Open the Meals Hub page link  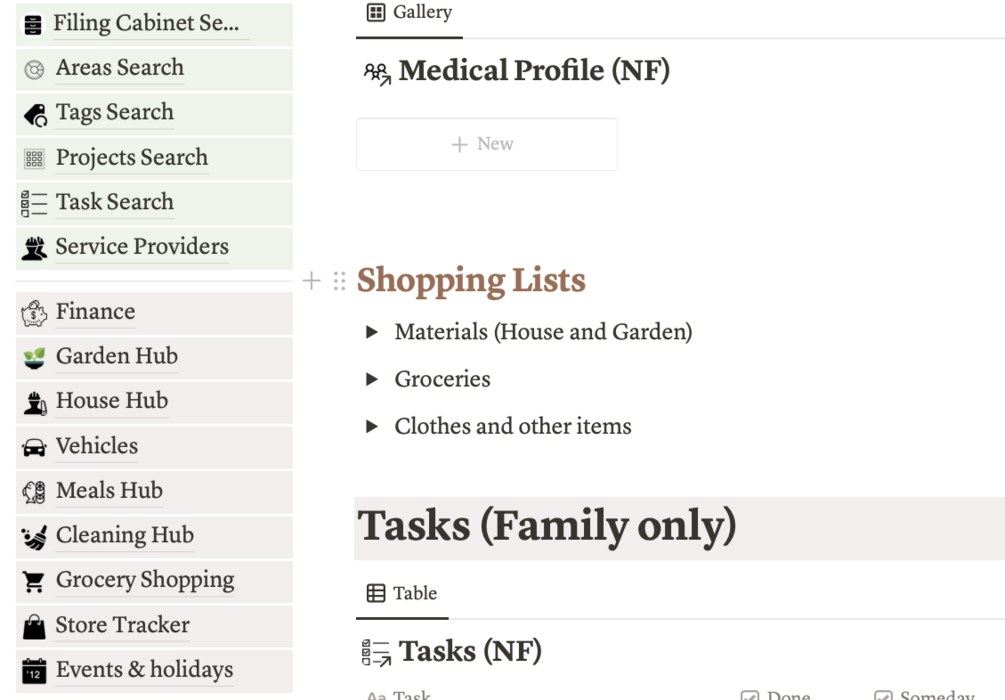[x=109, y=491]
